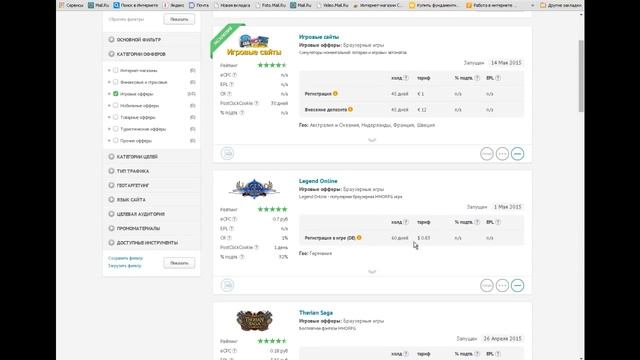The height and width of the screenshot is (360, 640).
Task: Uncheck the Игровые офферы checkbox
Action: 116,94
